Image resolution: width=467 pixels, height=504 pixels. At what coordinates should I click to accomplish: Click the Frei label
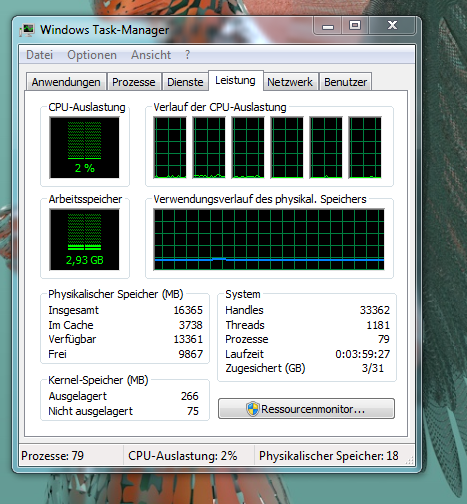pyautogui.click(x=57, y=354)
